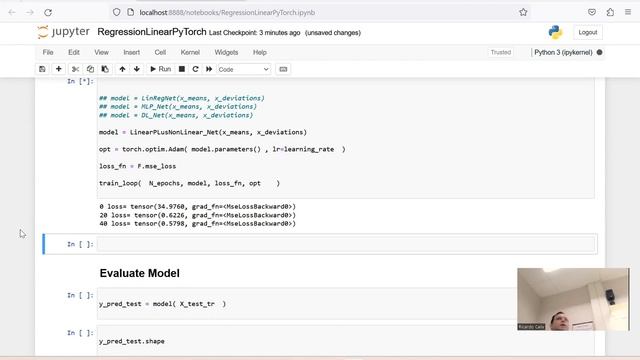Image resolution: width=640 pixels, height=360 pixels.
Task: Click the output line 20 loss= tensor(0.6226
Action: tap(198, 215)
